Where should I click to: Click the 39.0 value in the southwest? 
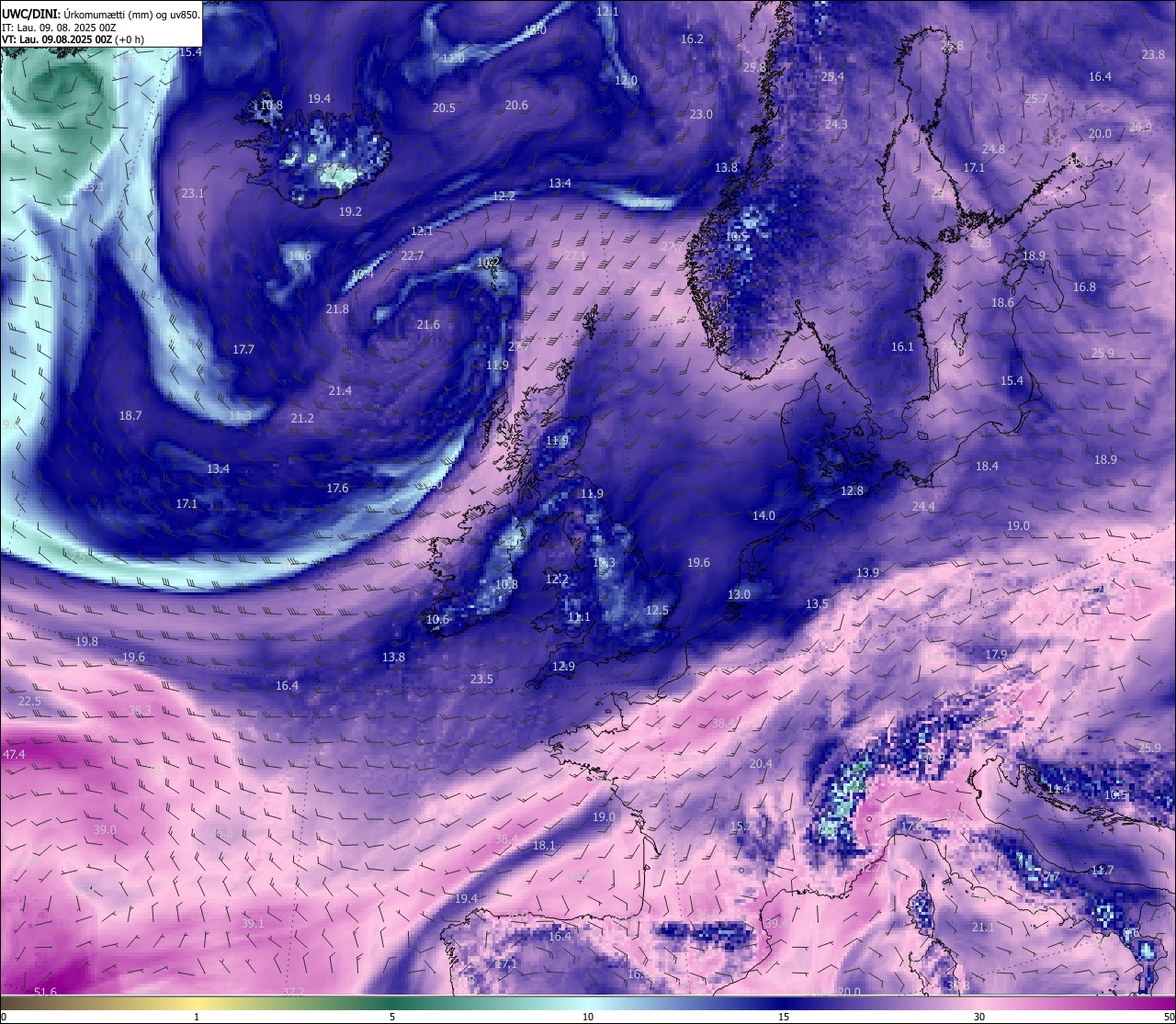[105, 830]
